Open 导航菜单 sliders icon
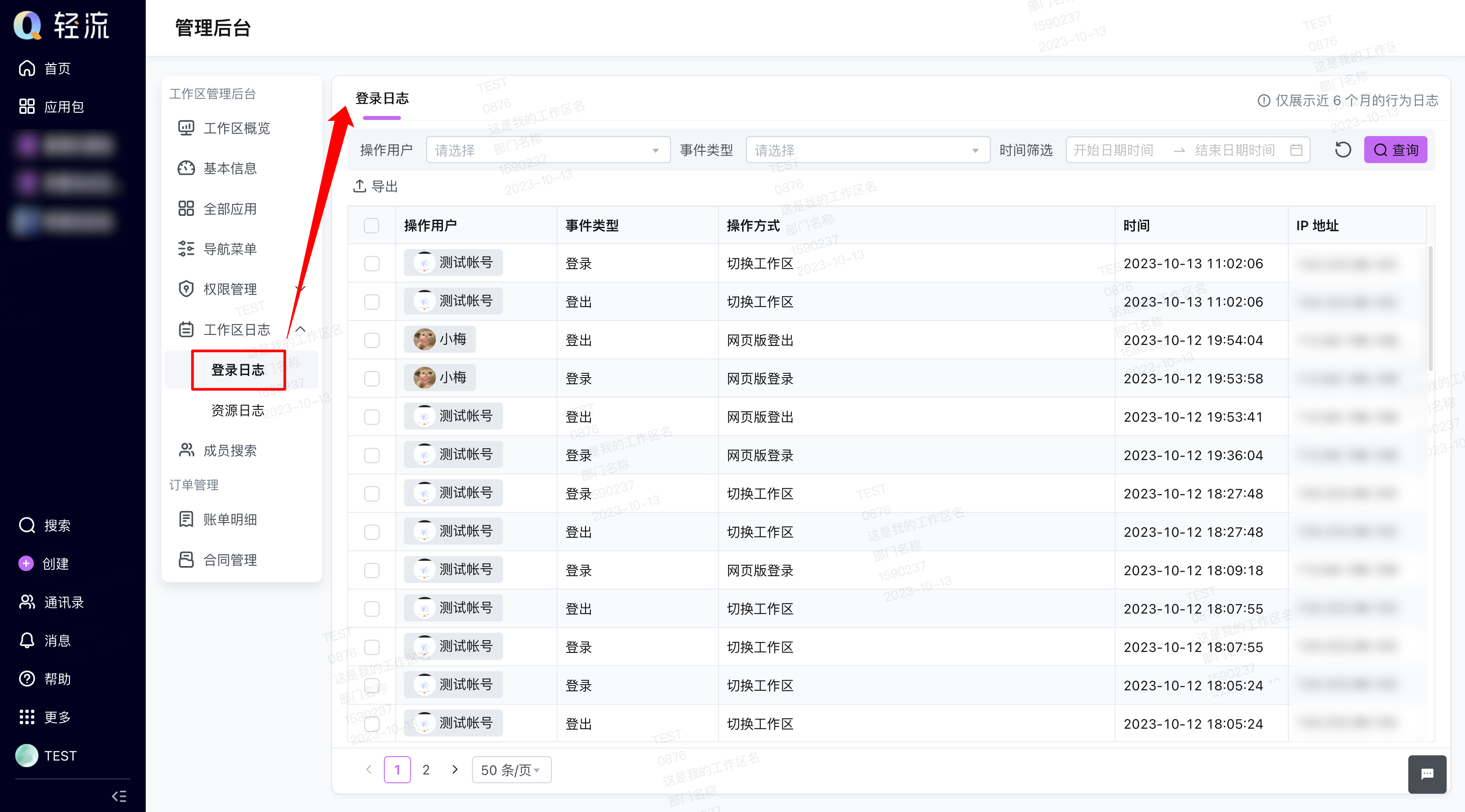Image resolution: width=1465 pixels, height=812 pixels. pos(186,249)
